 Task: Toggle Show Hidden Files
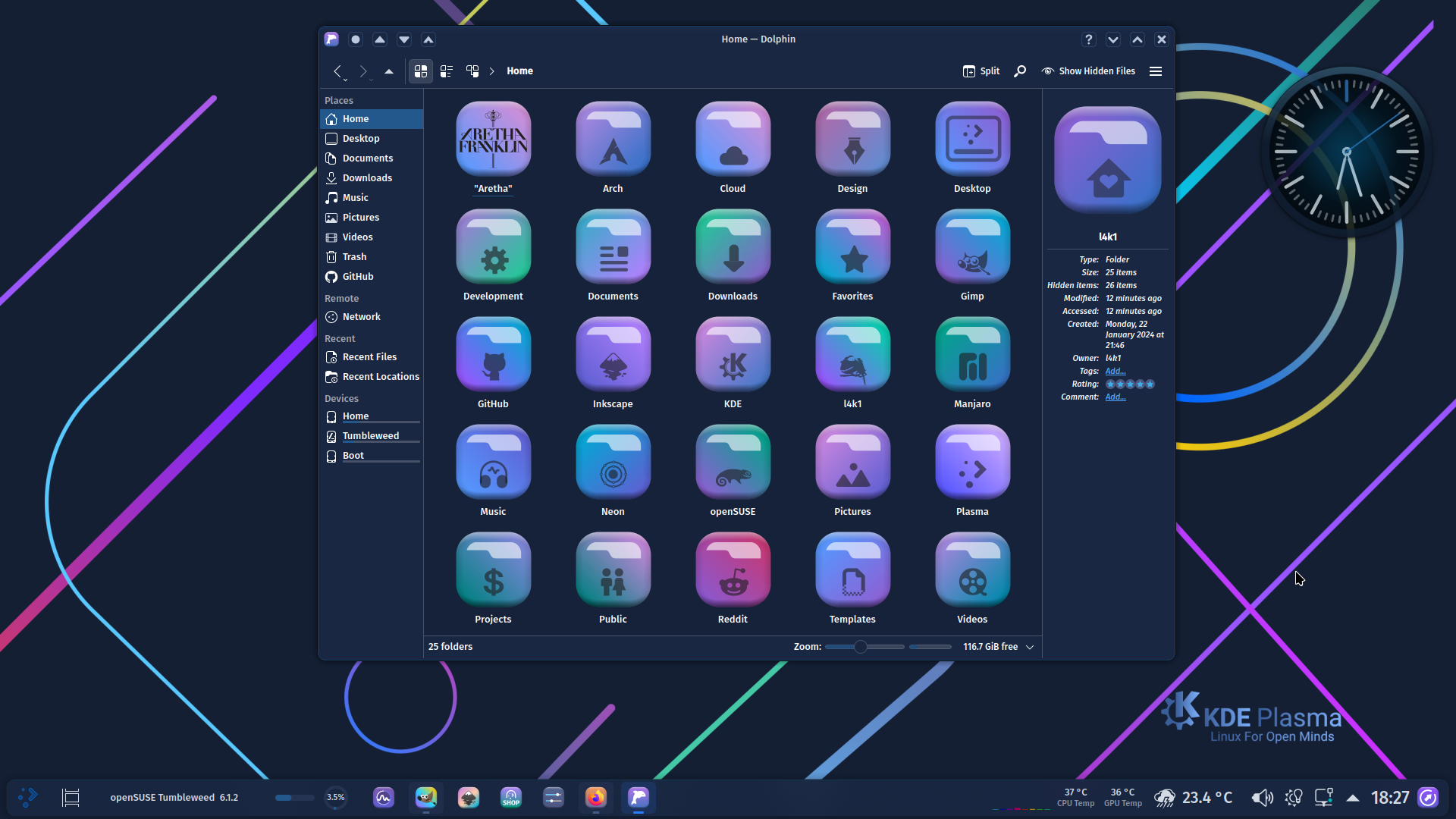coord(1088,71)
